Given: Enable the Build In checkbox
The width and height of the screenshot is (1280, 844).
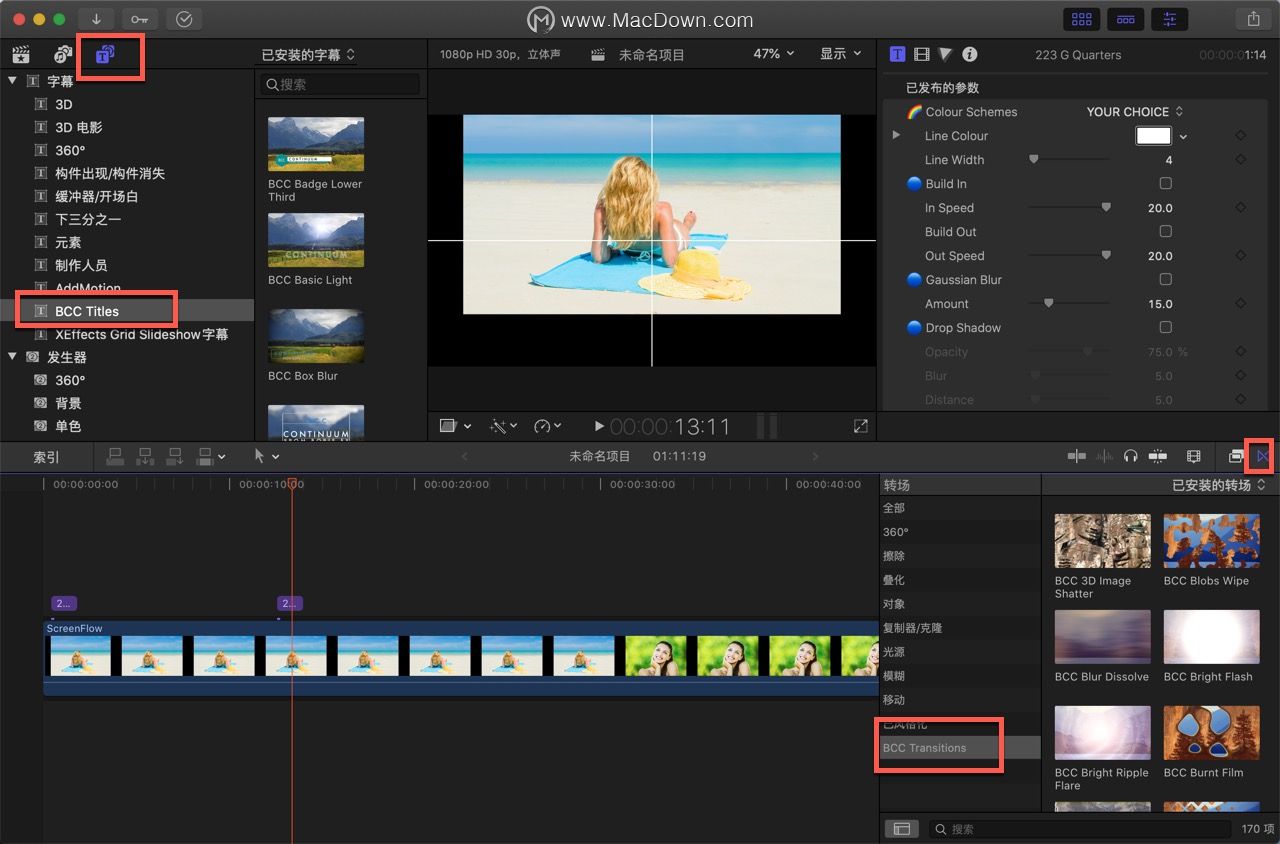Looking at the screenshot, I should click(1165, 184).
